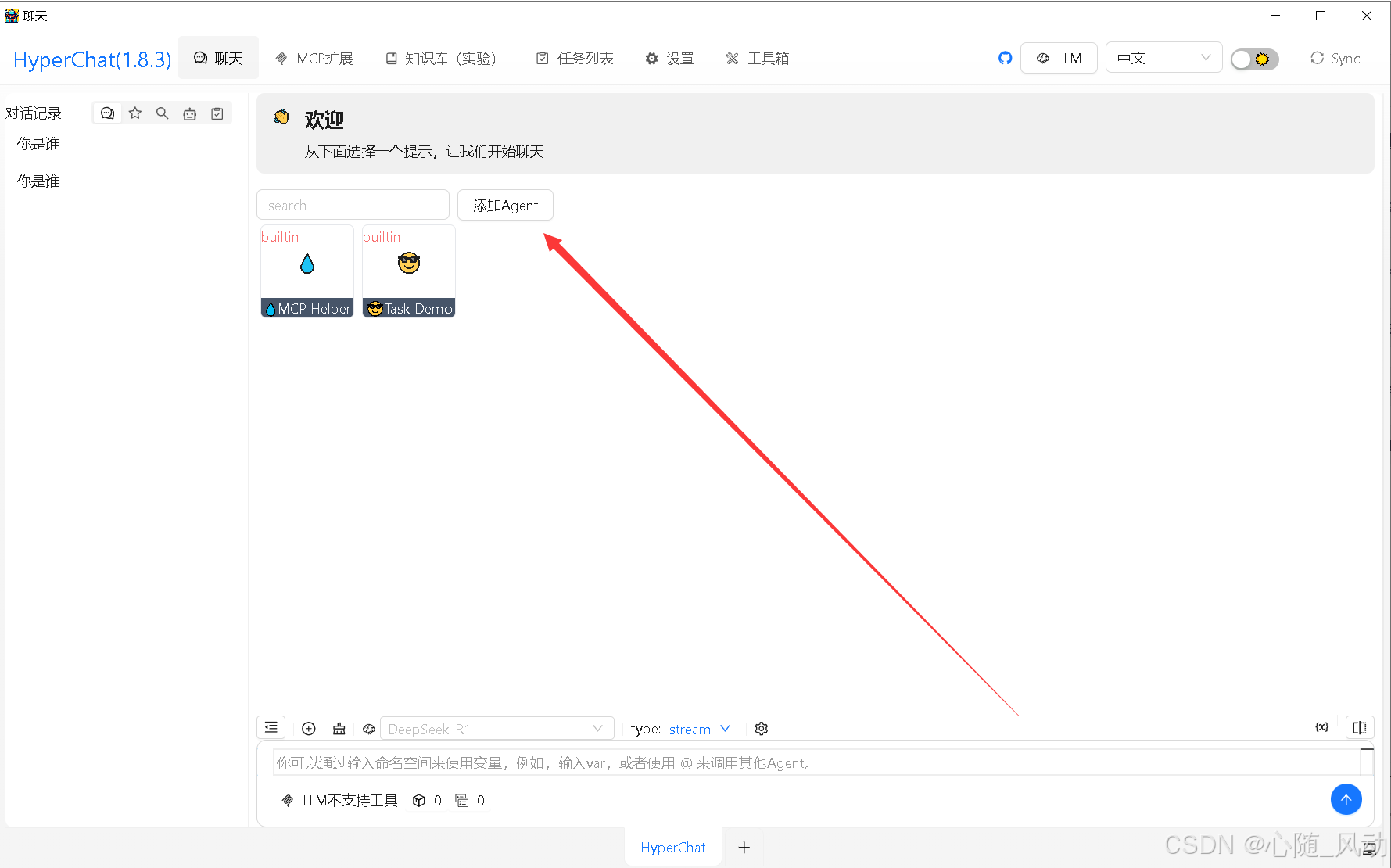The height and width of the screenshot is (868, 1391).
Task: Filter history by the task clipboard icon
Action: 217,113
